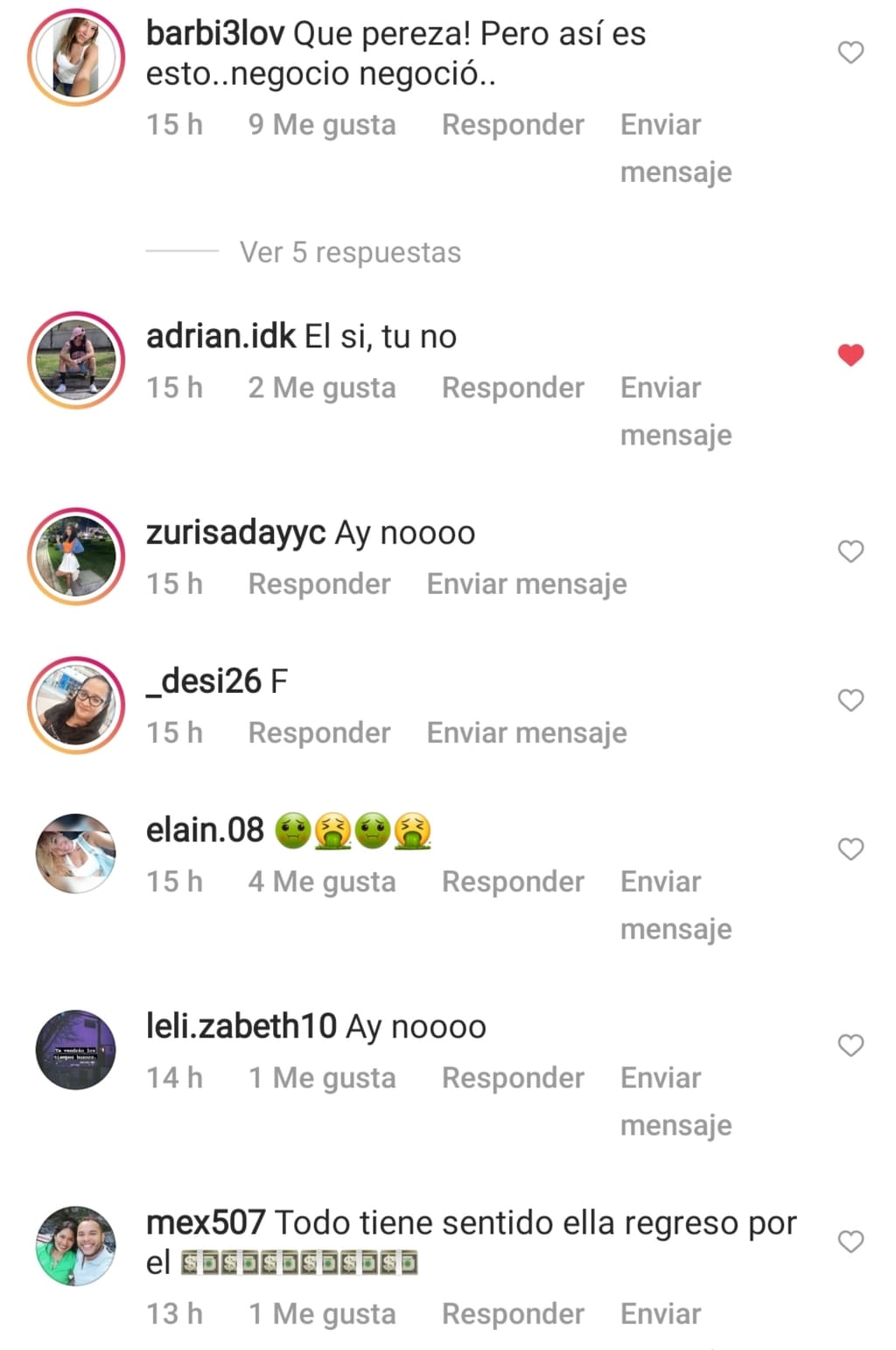The height and width of the screenshot is (1350, 896).
Task: Open elain.08's profile photo
Action: (x=76, y=853)
